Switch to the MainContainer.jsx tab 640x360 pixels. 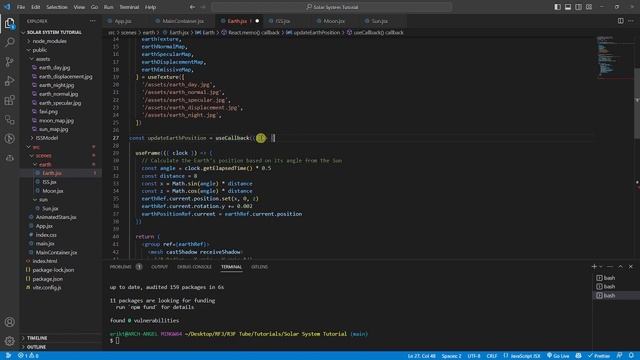click(183, 21)
